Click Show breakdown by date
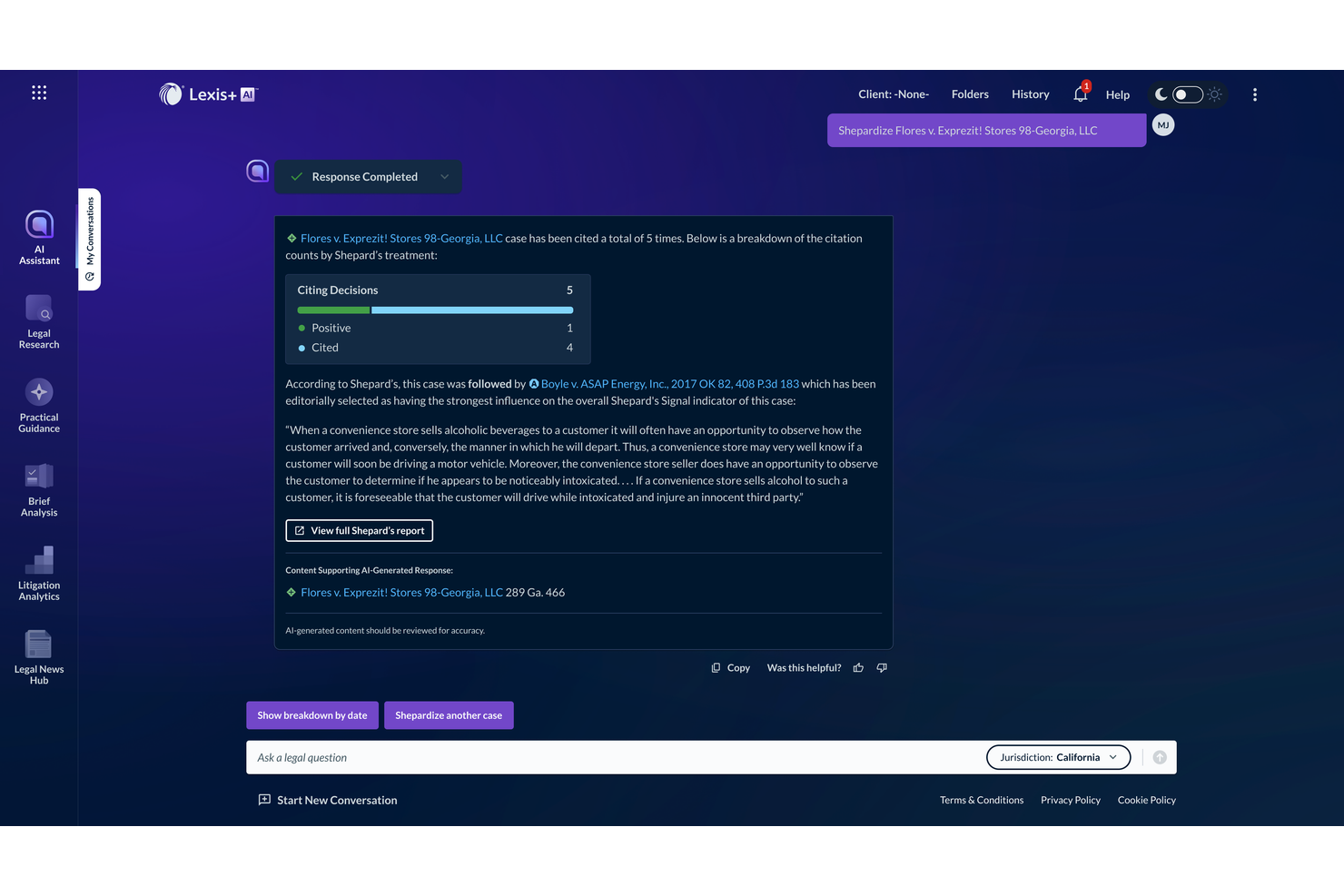Viewport: 1344px width, 896px height. [311, 714]
